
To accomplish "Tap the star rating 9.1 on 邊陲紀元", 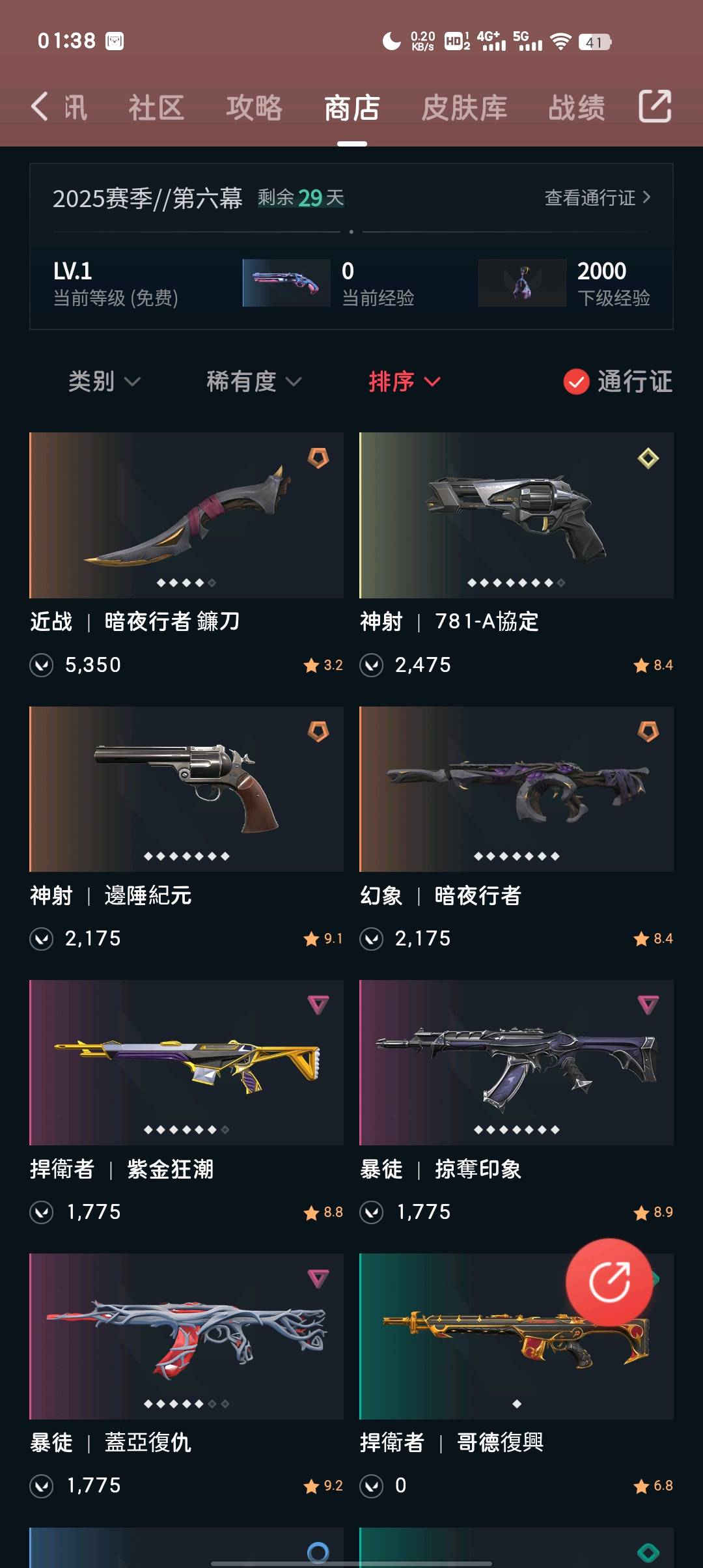I will click(323, 938).
